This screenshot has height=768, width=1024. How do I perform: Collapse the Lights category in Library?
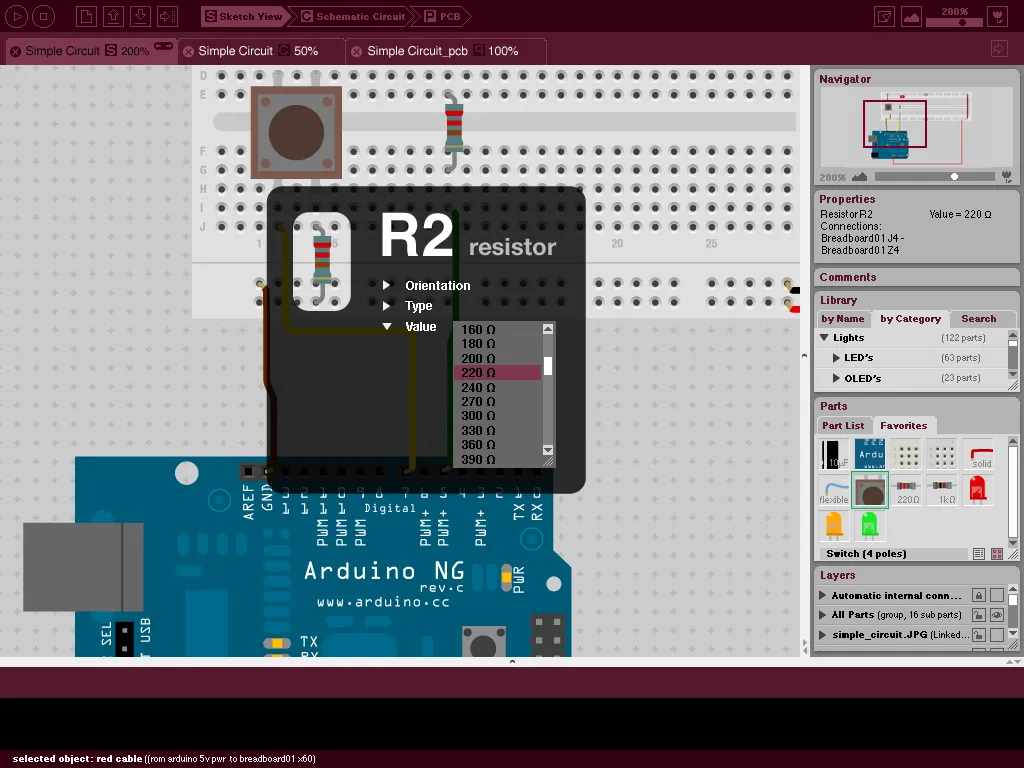coord(824,338)
